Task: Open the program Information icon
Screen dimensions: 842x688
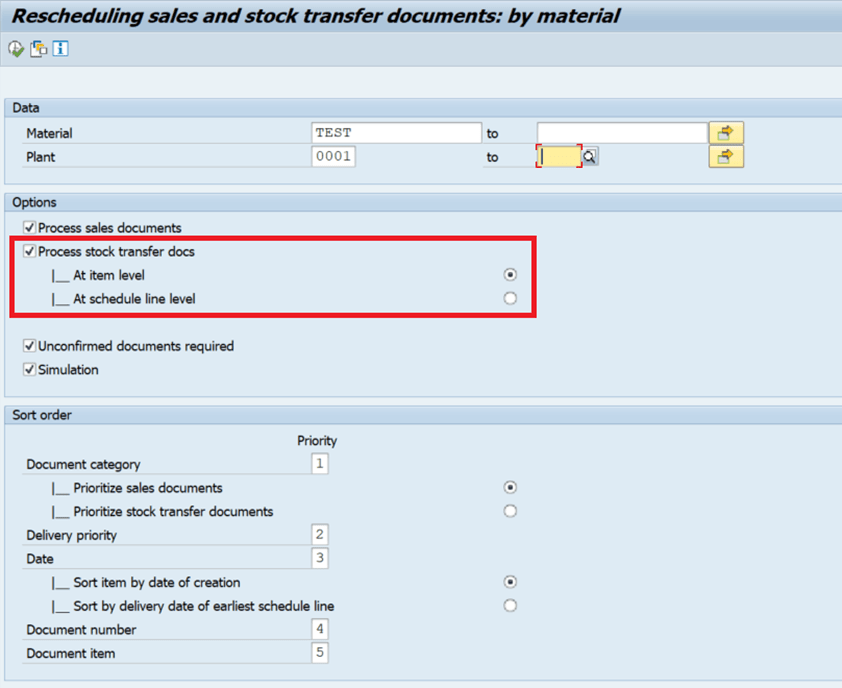Action: [x=60, y=49]
